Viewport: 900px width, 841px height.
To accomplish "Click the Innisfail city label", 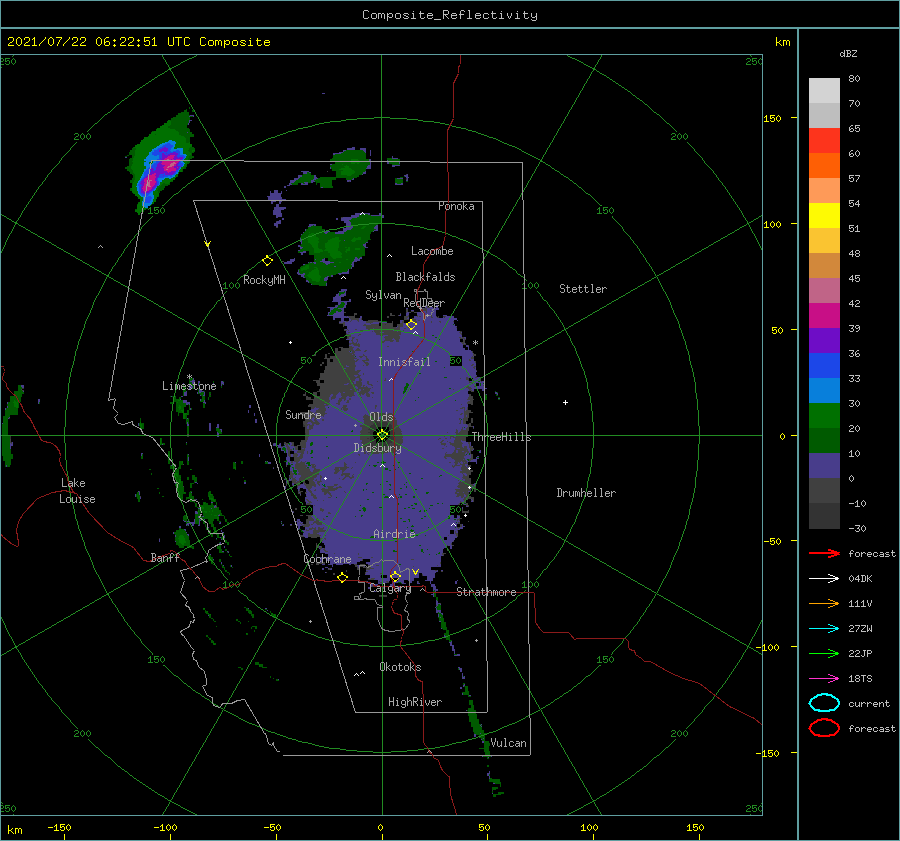I will click(404, 362).
